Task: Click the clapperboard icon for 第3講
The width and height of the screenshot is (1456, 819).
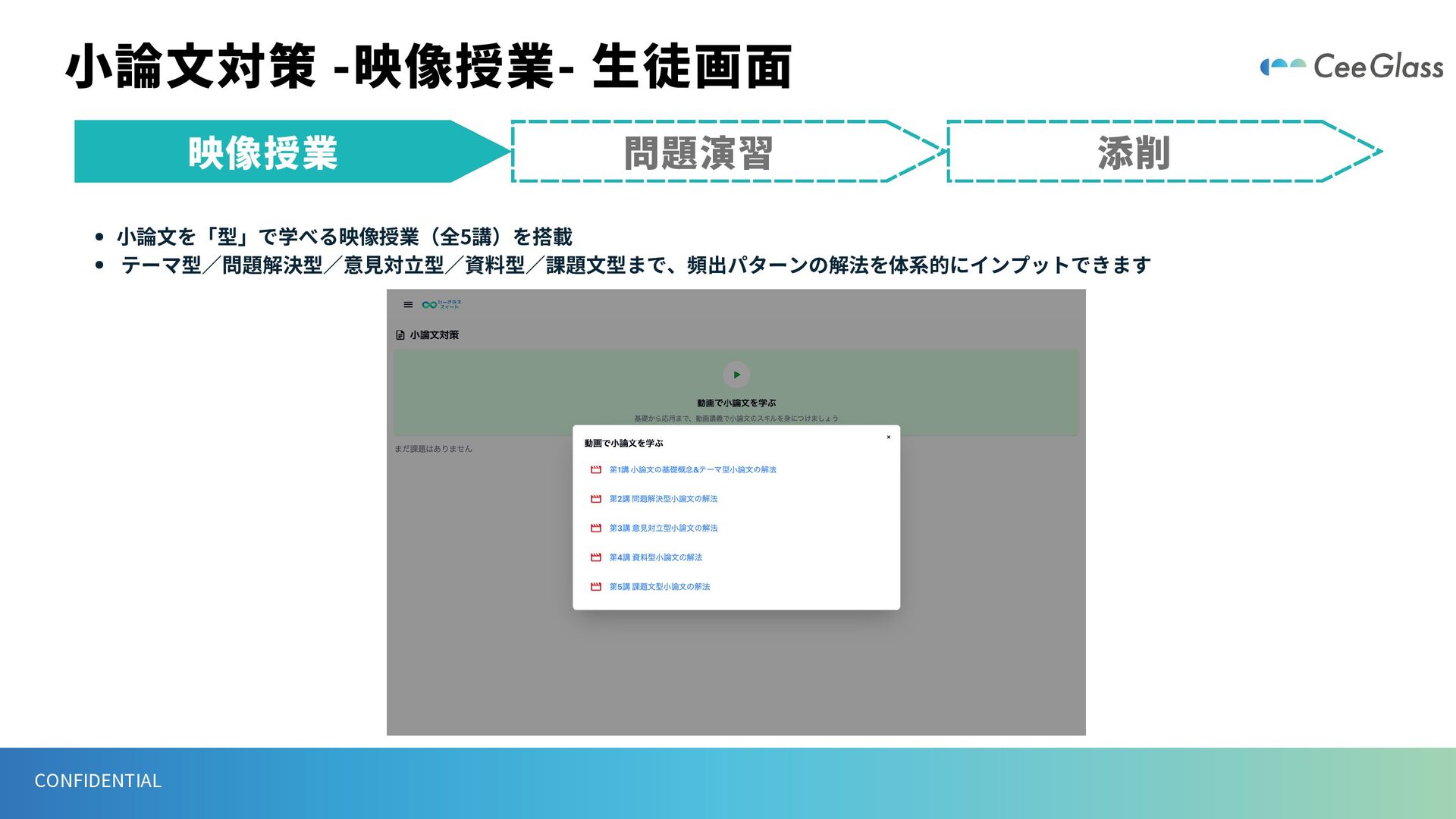Action: (596, 529)
